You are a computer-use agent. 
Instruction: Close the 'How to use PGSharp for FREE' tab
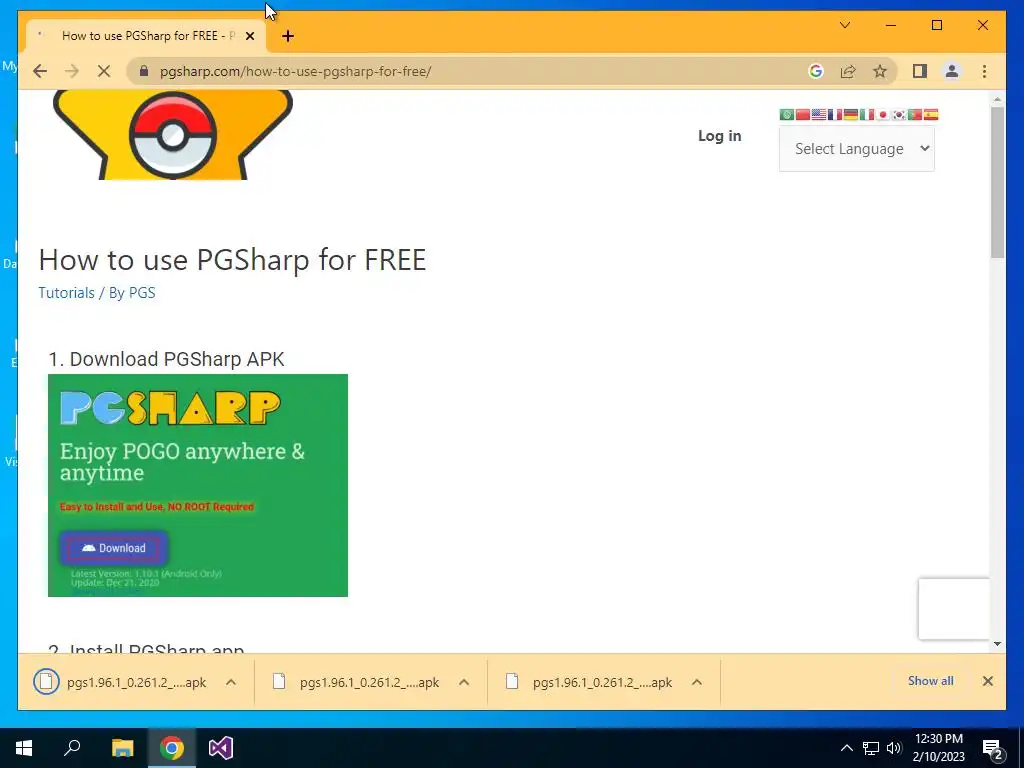249,36
